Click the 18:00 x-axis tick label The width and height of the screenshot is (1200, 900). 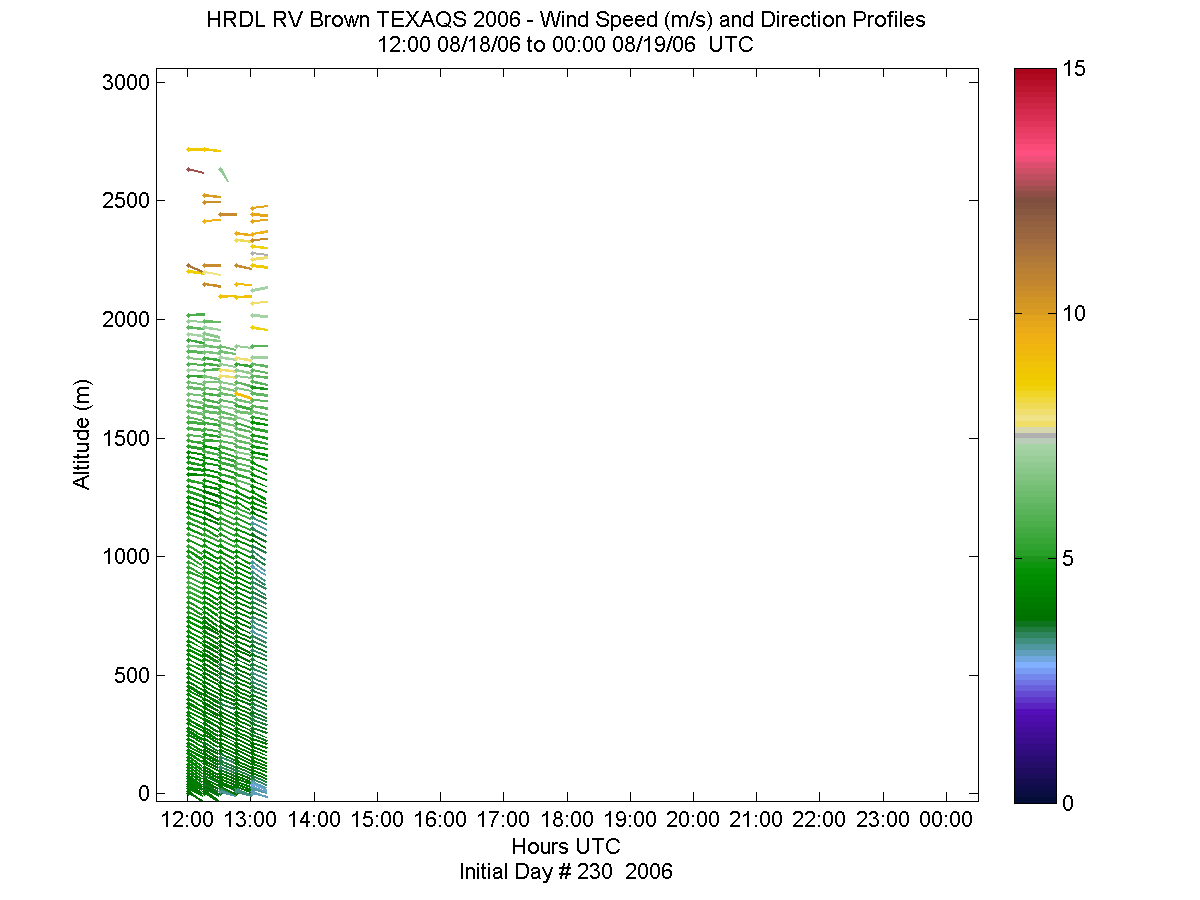567,820
